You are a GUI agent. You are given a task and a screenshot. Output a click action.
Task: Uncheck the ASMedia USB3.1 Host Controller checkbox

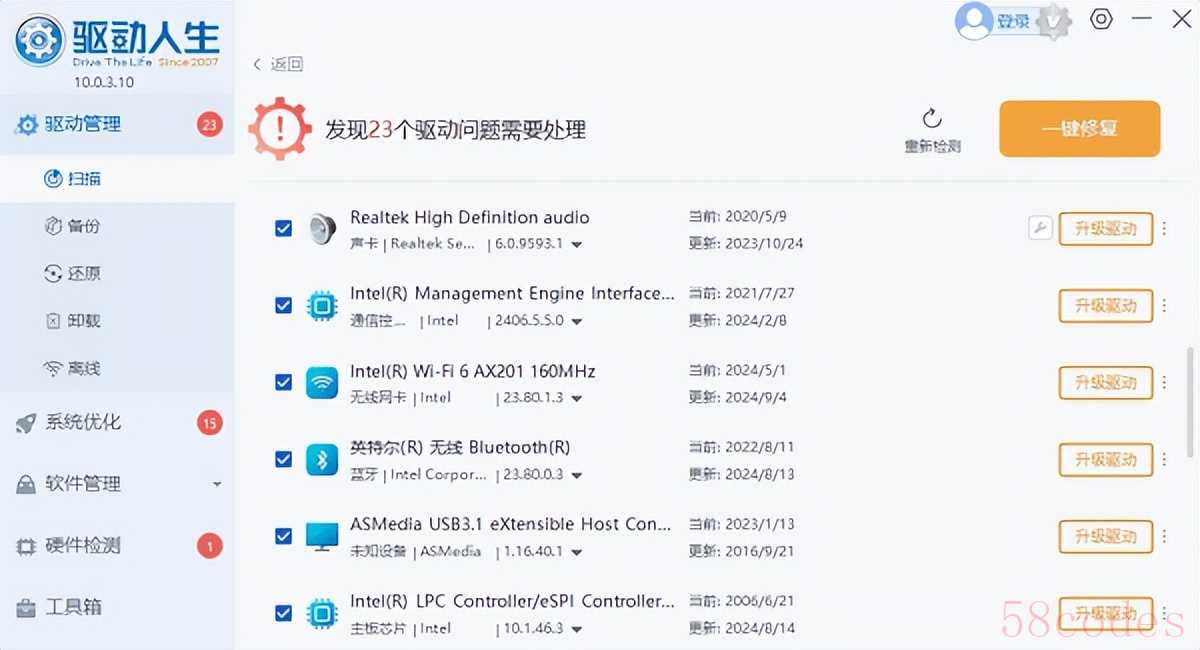click(283, 536)
